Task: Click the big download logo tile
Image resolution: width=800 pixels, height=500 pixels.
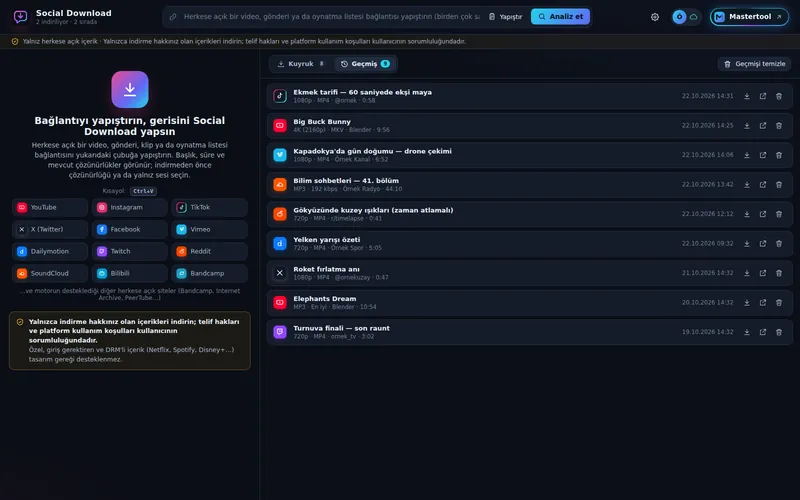Action: [130, 89]
